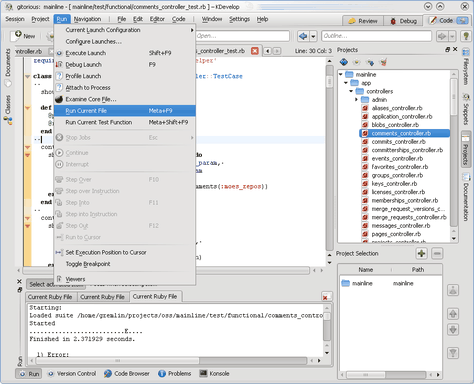Select the third Current Ruby File tab

click(x=155, y=296)
